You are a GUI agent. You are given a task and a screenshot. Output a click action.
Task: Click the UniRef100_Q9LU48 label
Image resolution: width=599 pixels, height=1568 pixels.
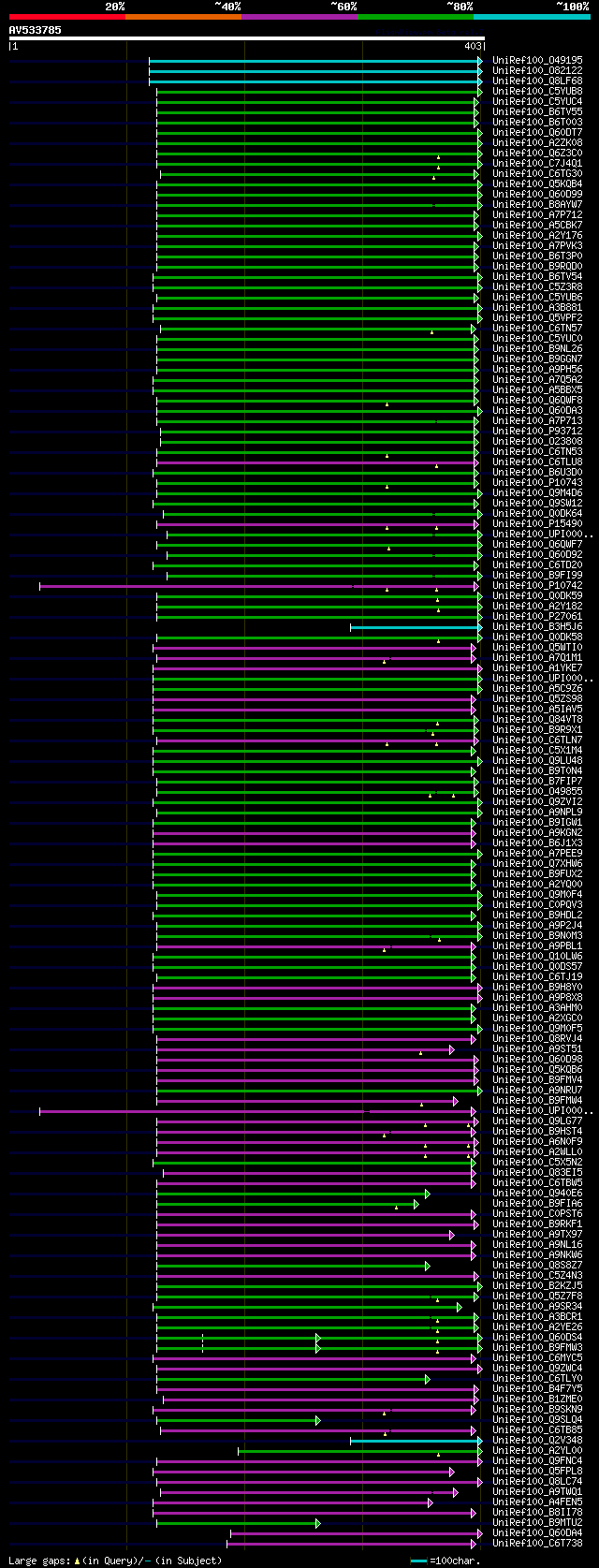tap(537, 760)
